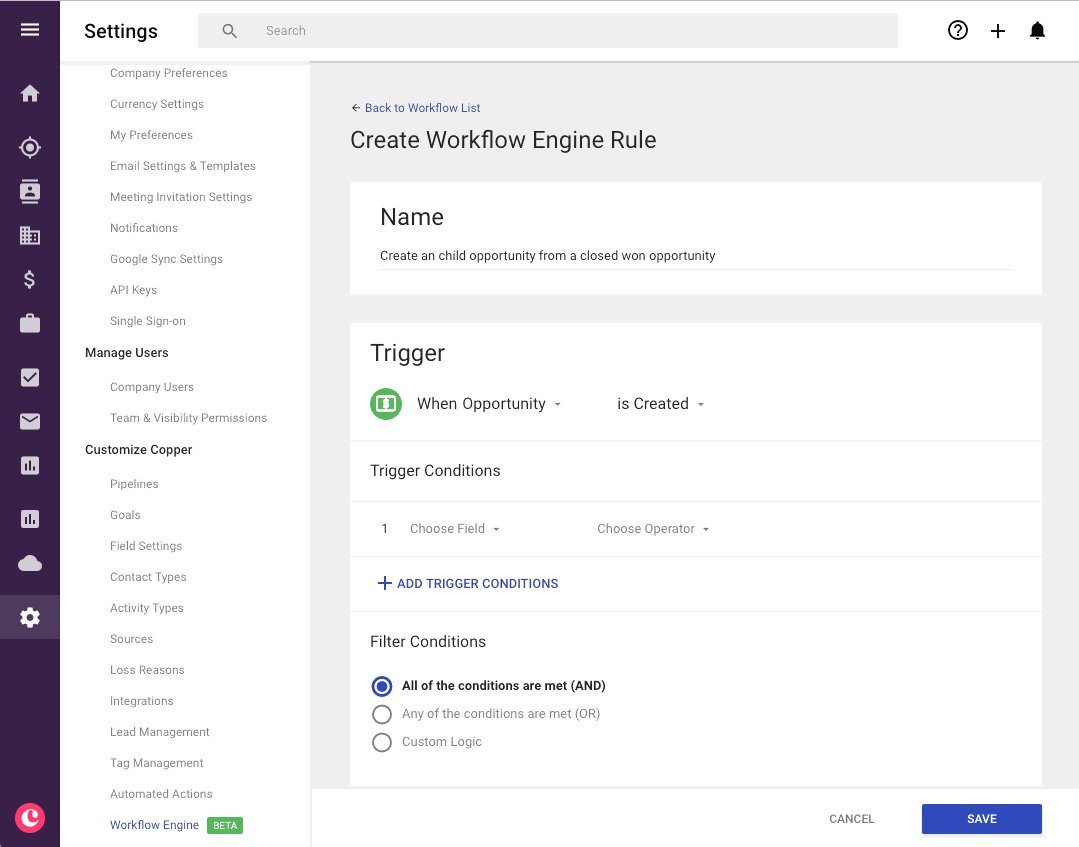Open Company Preferences settings
1079x847 pixels.
click(169, 73)
